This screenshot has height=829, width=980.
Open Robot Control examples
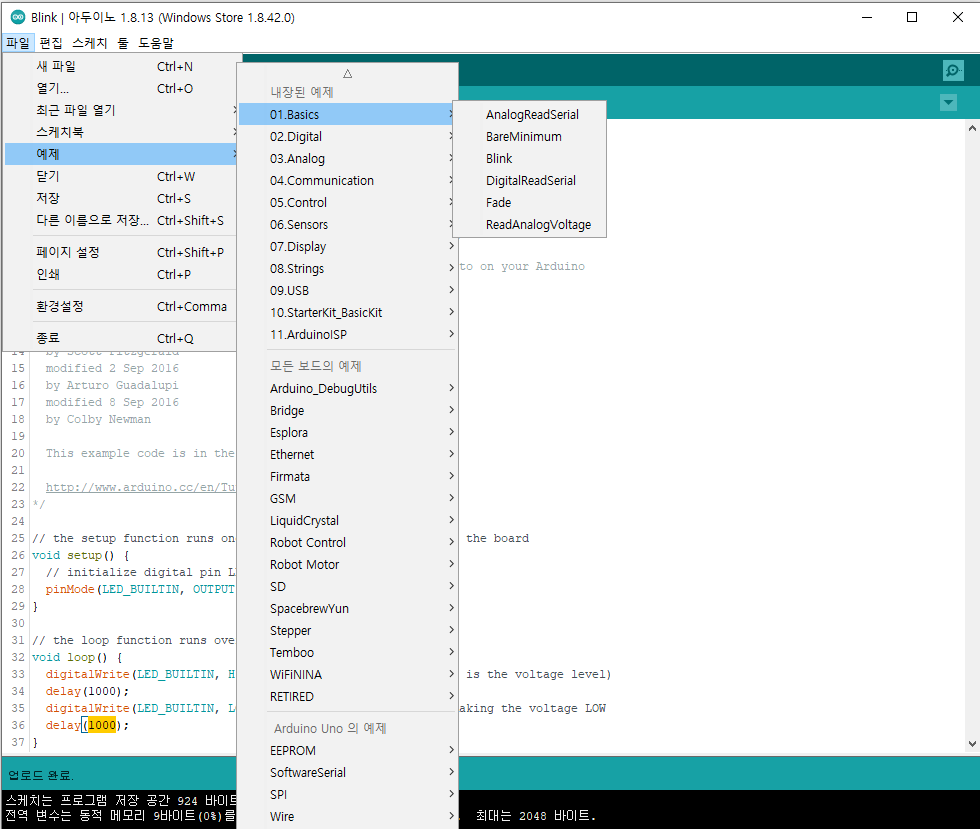point(348,542)
